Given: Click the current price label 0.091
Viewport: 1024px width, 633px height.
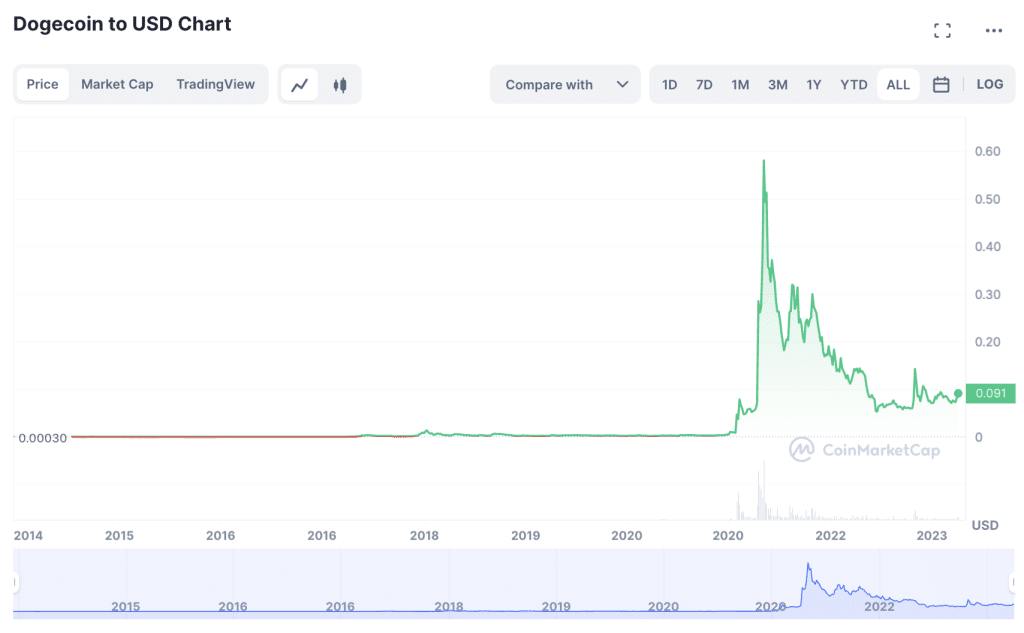Looking at the screenshot, I should click(990, 393).
